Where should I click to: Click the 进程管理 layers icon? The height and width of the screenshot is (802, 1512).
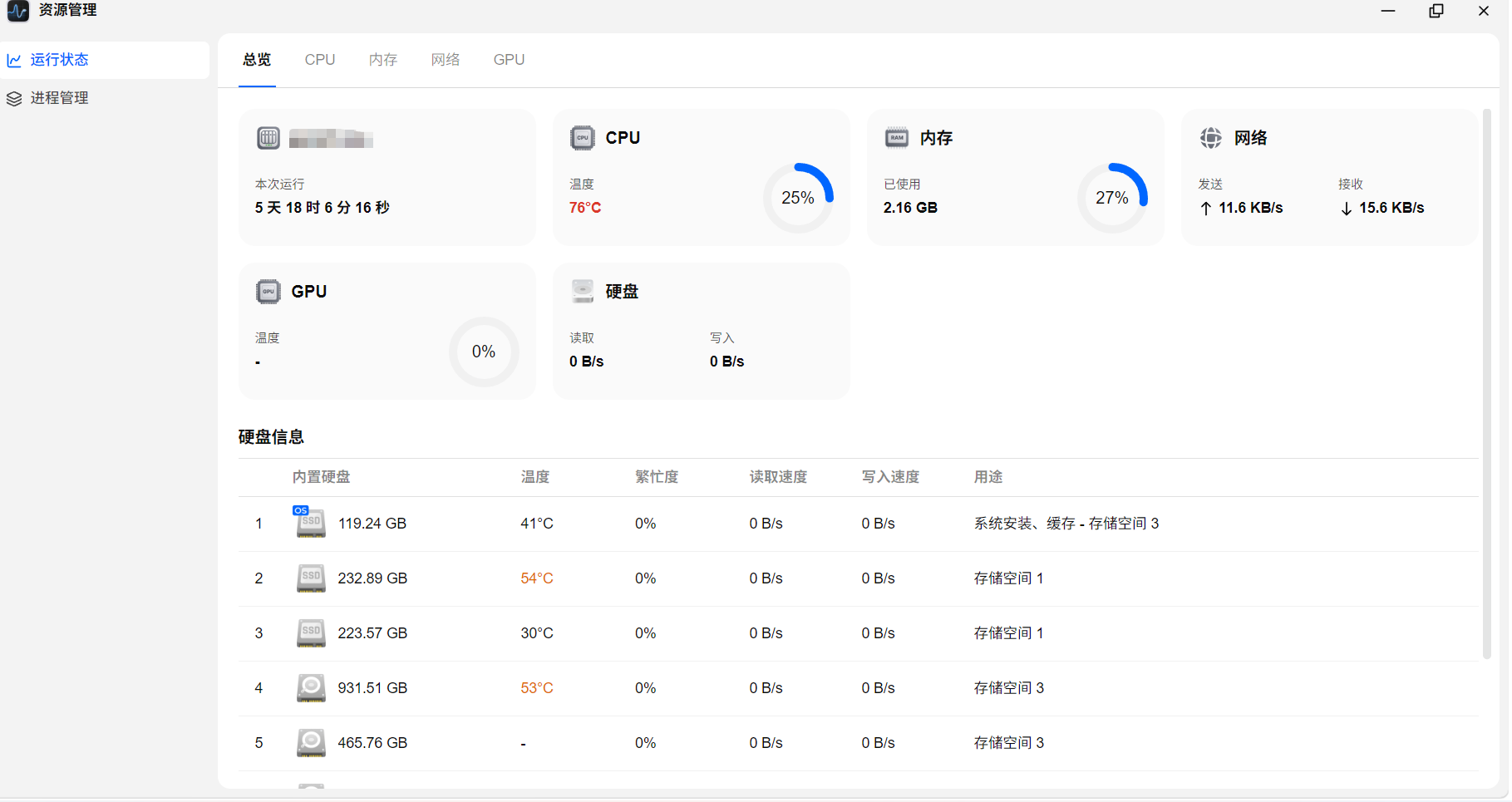tap(14, 98)
